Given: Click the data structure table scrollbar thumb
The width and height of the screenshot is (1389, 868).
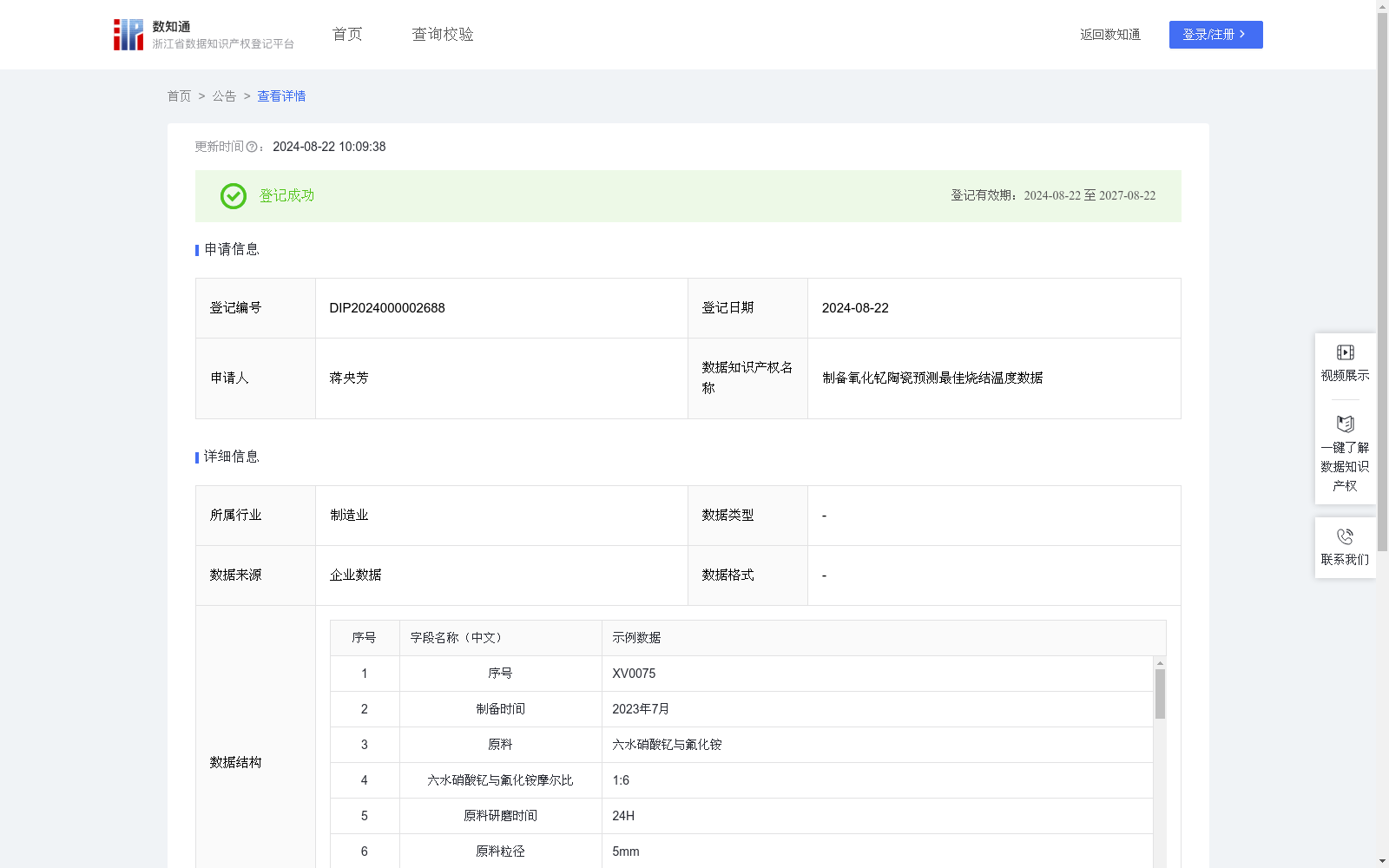Looking at the screenshot, I should [x=1160, y=694].
